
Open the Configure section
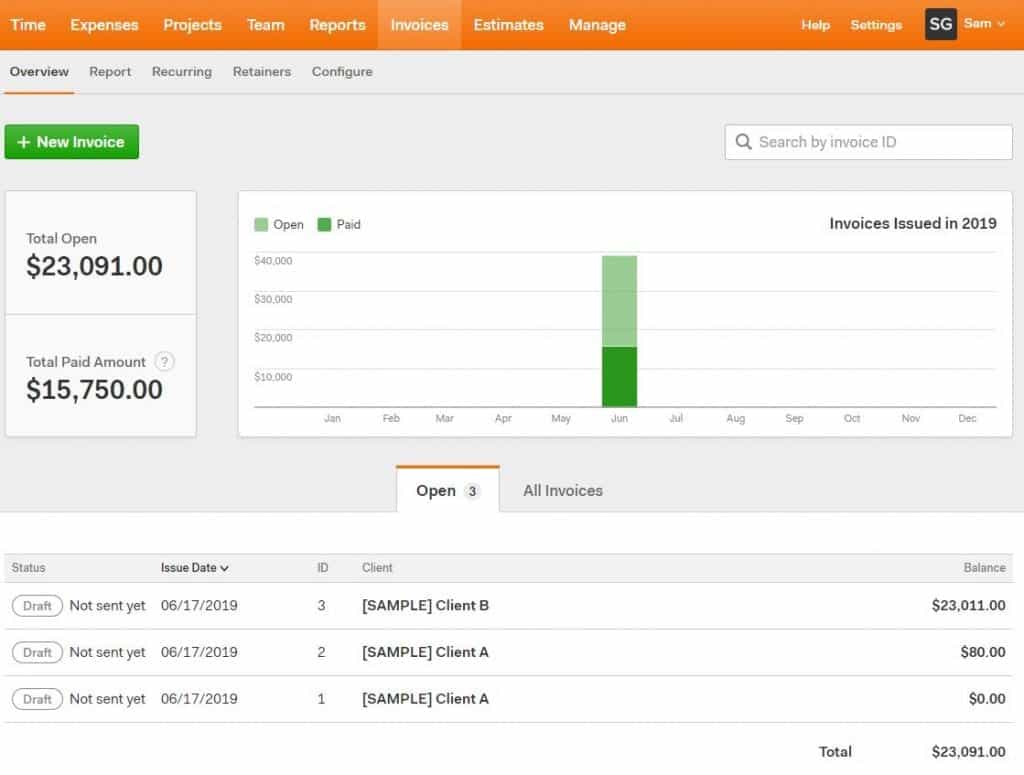coord(341,71)
